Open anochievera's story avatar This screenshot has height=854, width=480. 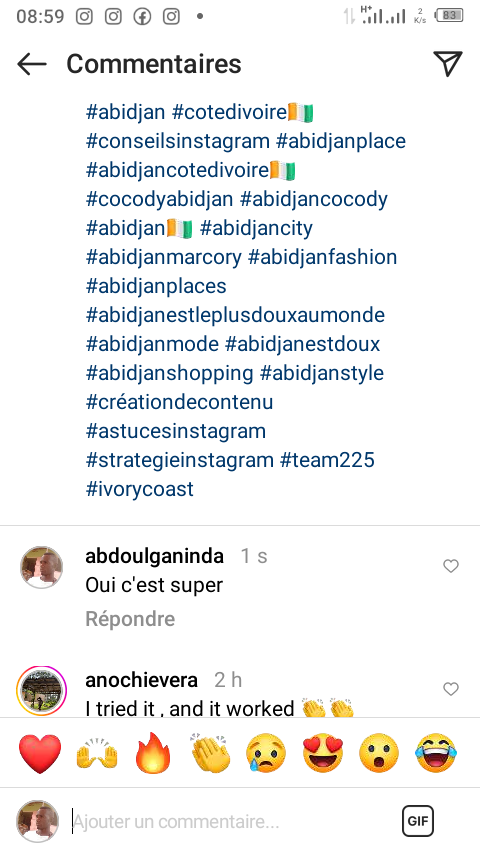click(x=41, y=691)
